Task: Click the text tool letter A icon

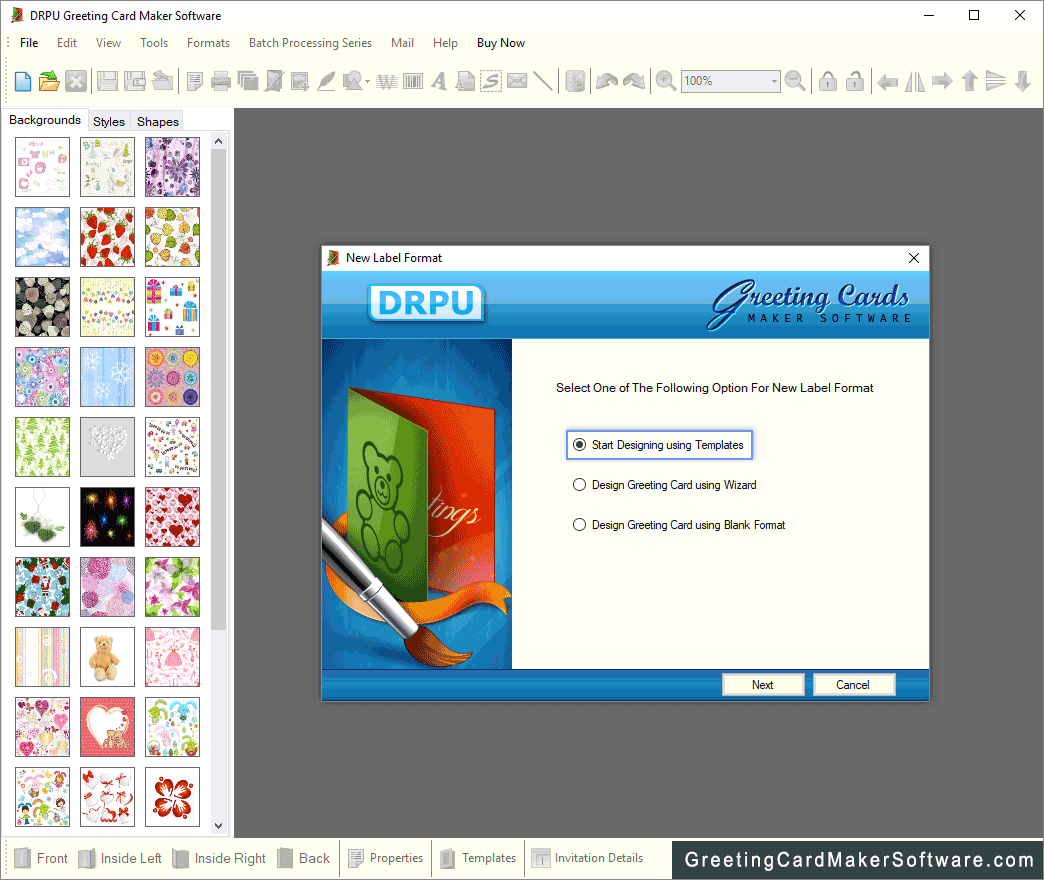Action: pos(438,82)
